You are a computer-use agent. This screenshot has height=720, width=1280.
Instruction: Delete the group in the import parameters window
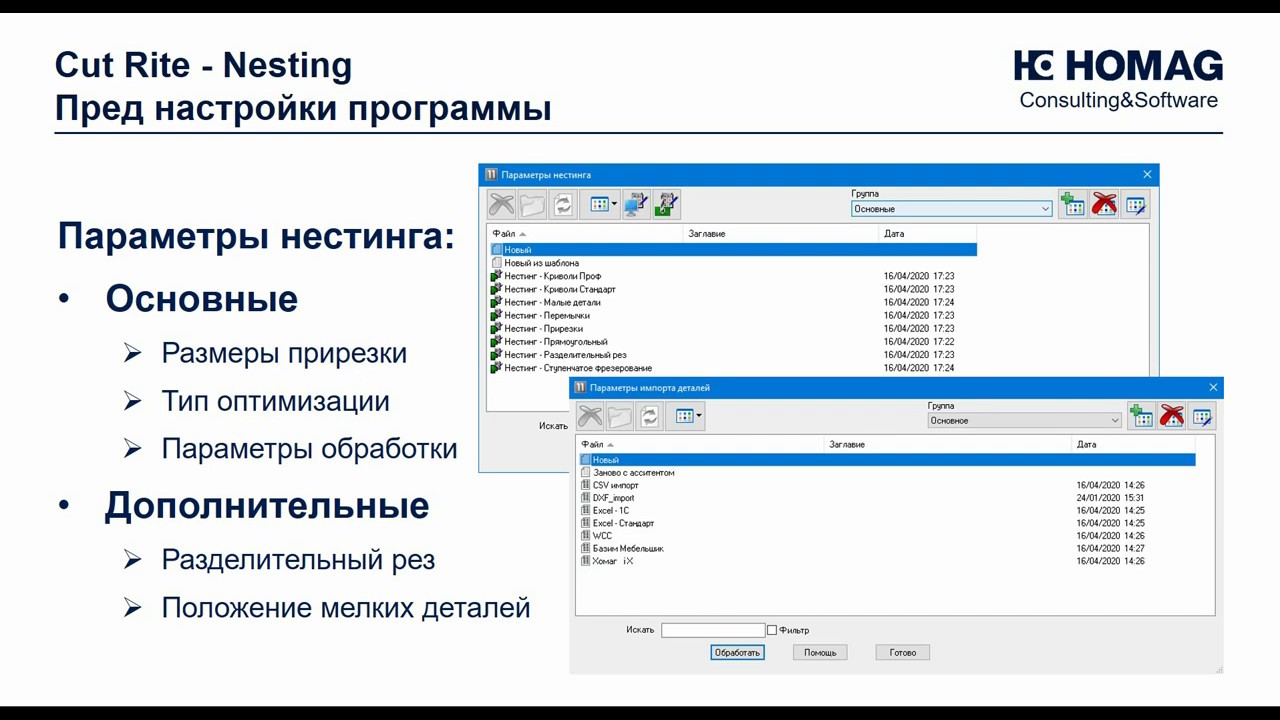point(1171,415)
